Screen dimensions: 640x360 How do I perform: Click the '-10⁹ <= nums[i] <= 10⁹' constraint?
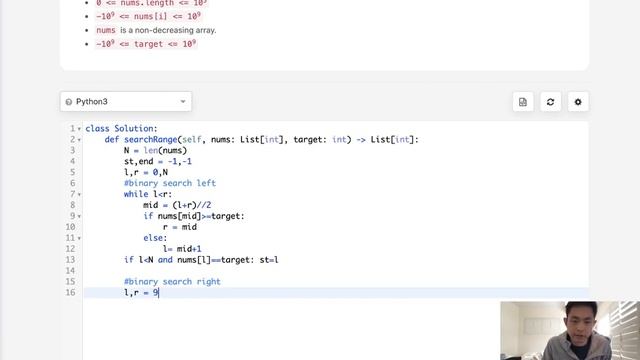(x=149, y=16)
